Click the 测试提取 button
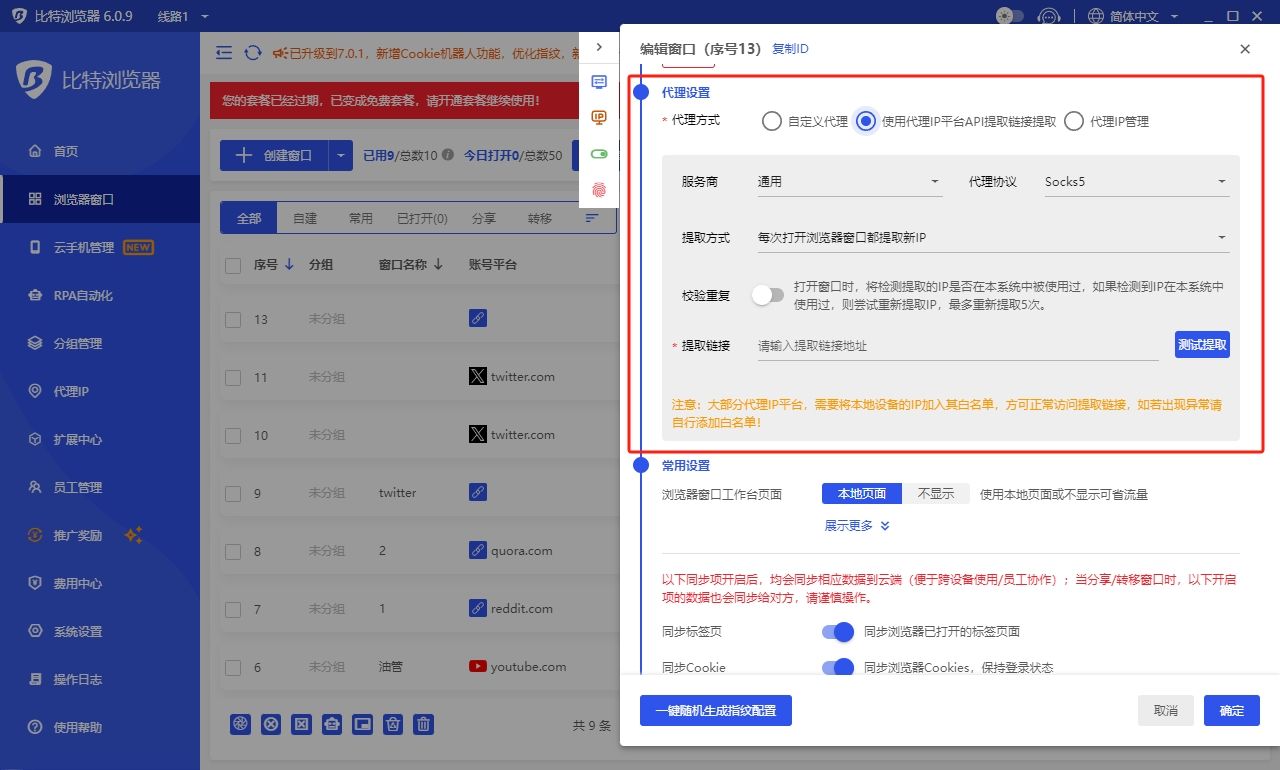The height and width of the screenshot is (770, 1280). tap(1202, 344)
